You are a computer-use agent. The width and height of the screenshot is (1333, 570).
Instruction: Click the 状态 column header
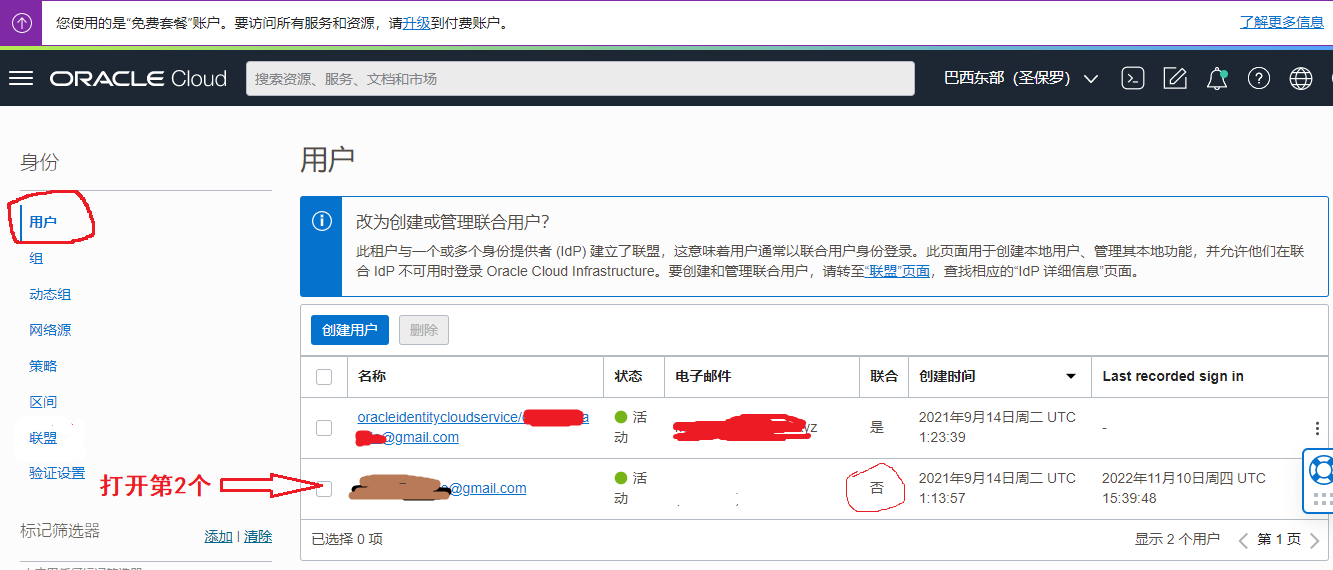(629, 376)
